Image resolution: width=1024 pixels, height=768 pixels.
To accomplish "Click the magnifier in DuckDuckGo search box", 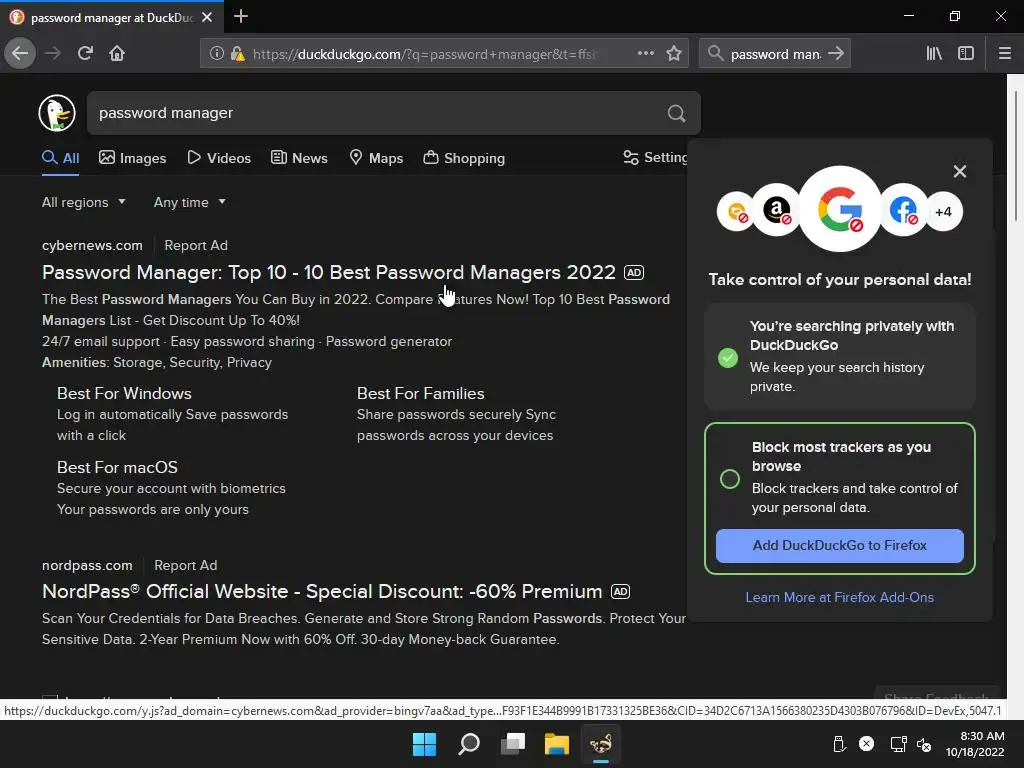I will click(x=677, y=114).
